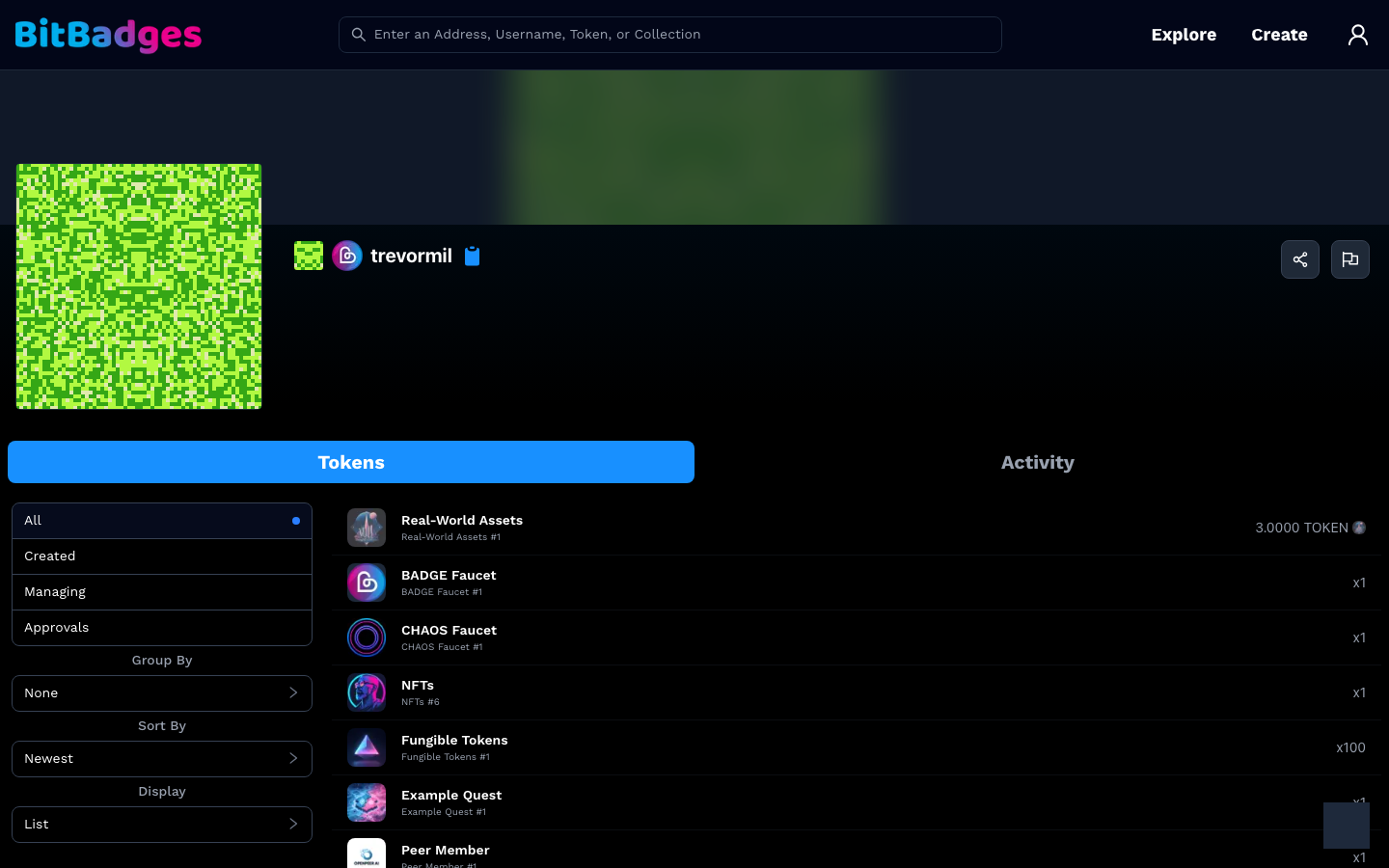Click the 'NFTs #6' subtitle

(421, 702)
